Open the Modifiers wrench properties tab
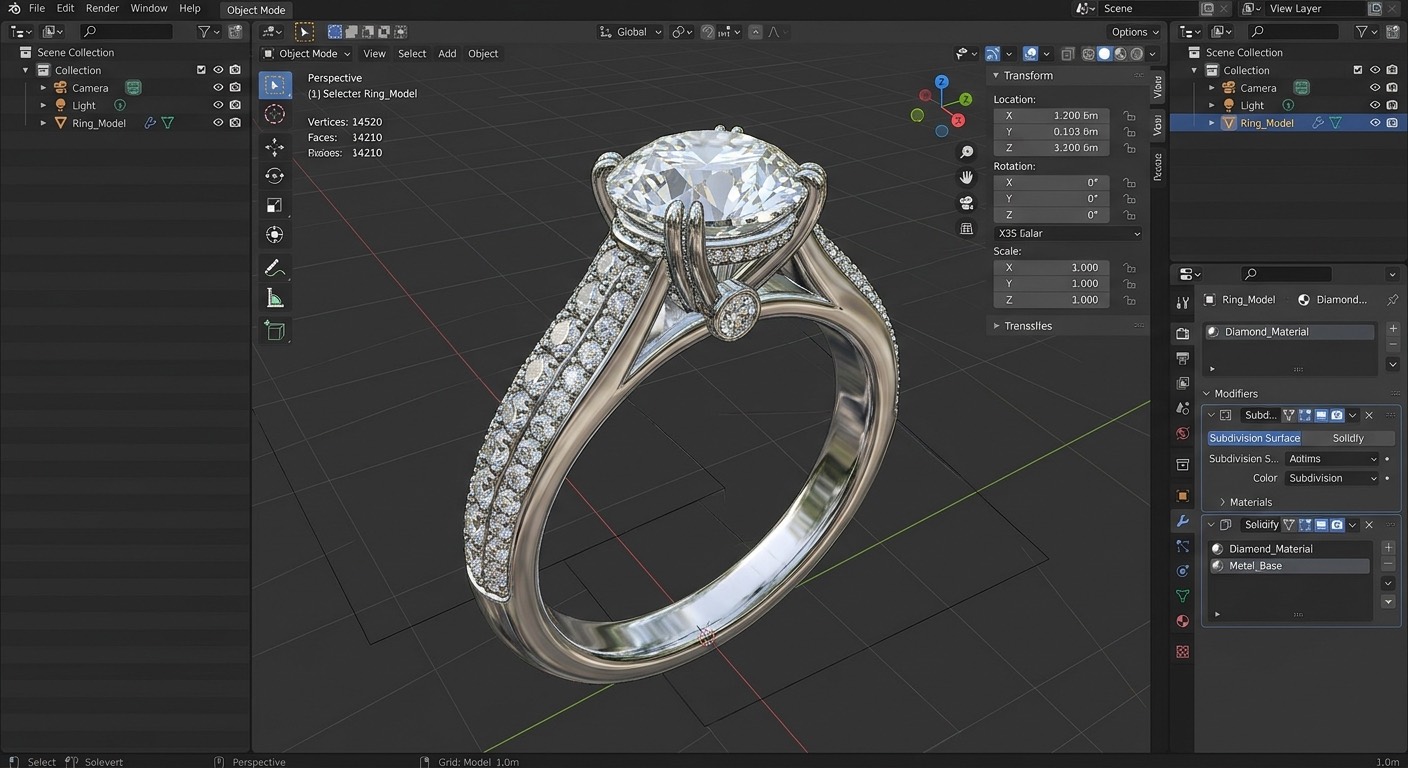Image resolution: width=1408 pixels, height=768 pixels. 1183,521
